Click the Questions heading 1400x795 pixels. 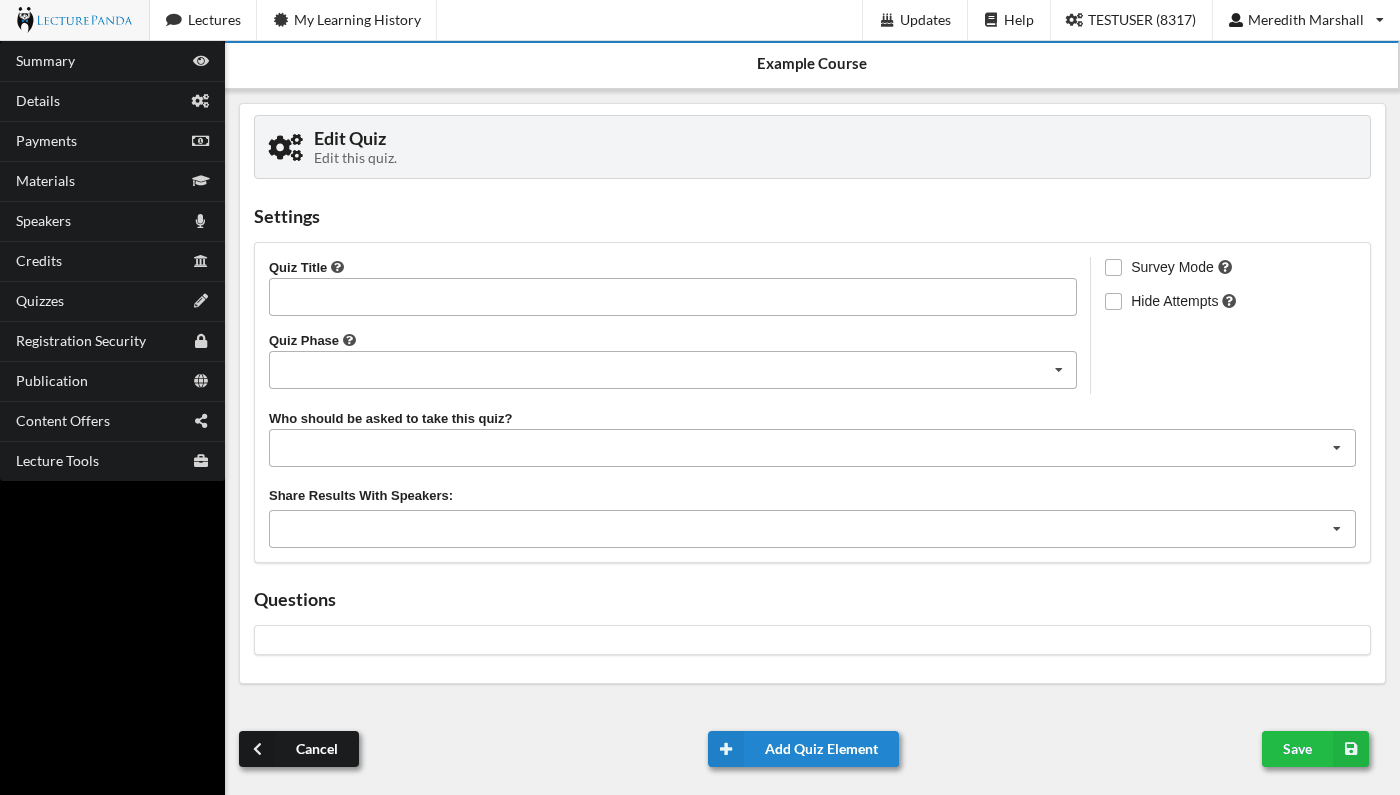click(x=295, y=600)
